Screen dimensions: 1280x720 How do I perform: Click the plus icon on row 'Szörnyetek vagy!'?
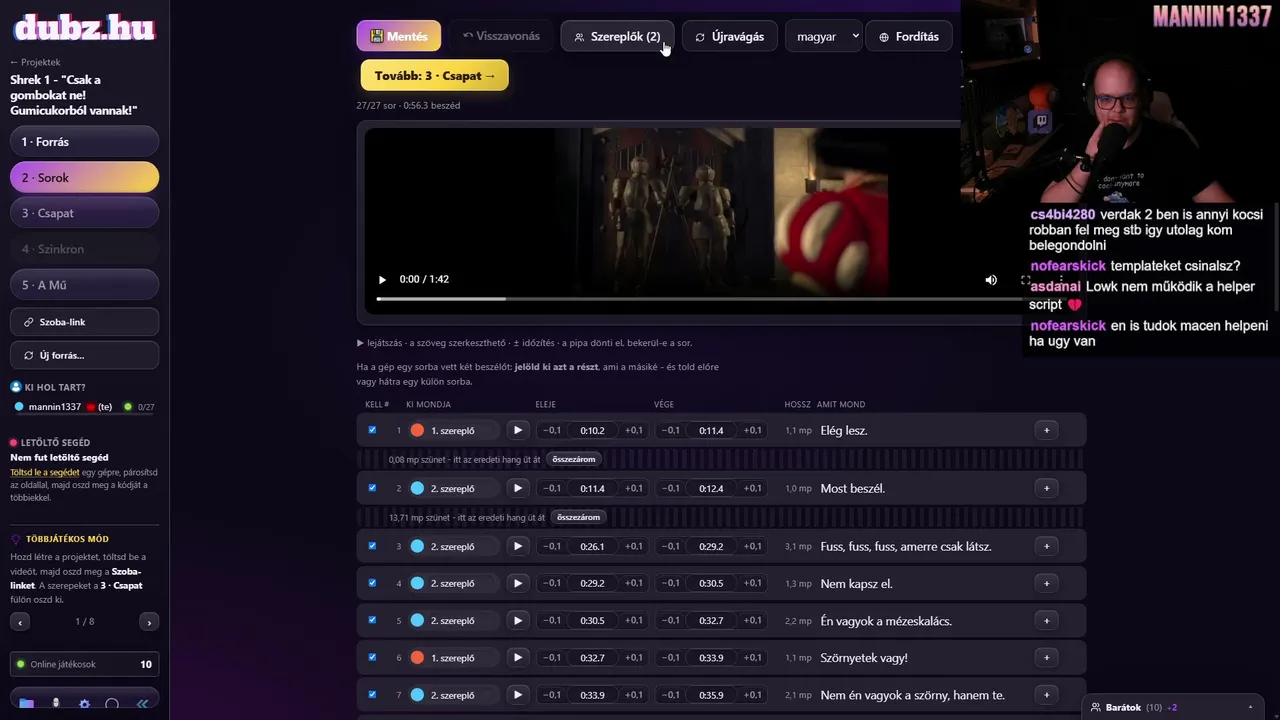1046,657
